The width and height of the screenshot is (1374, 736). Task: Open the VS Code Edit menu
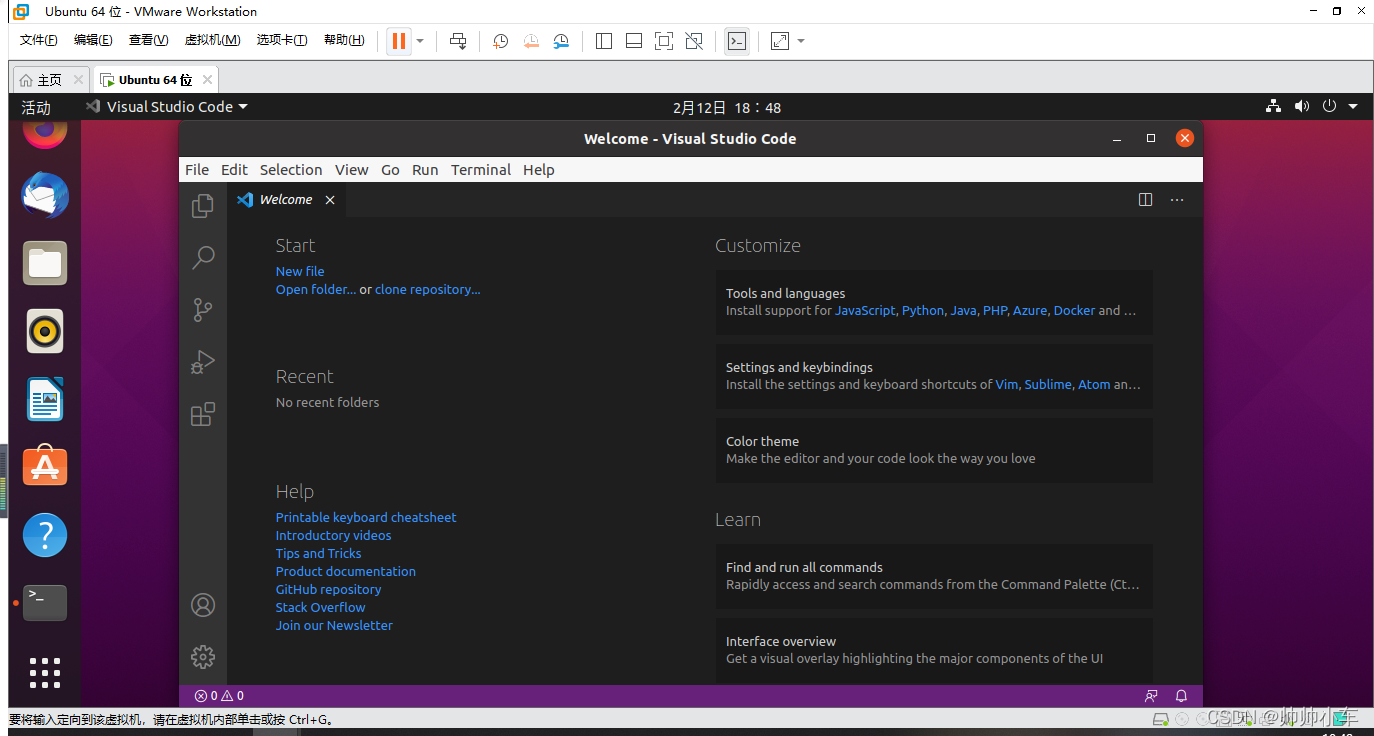234,170
